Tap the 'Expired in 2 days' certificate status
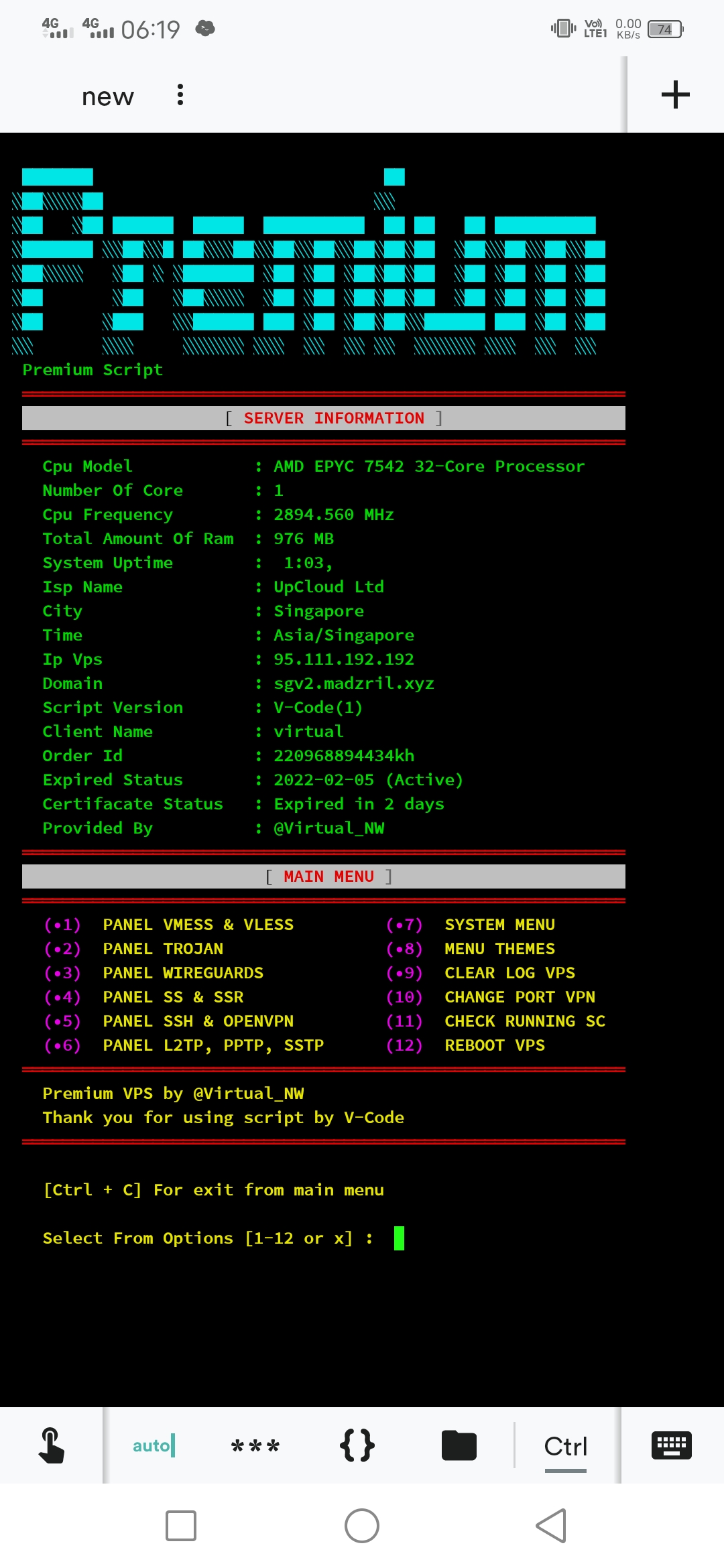Viewport: 724px width, 1568px height. 359,804
